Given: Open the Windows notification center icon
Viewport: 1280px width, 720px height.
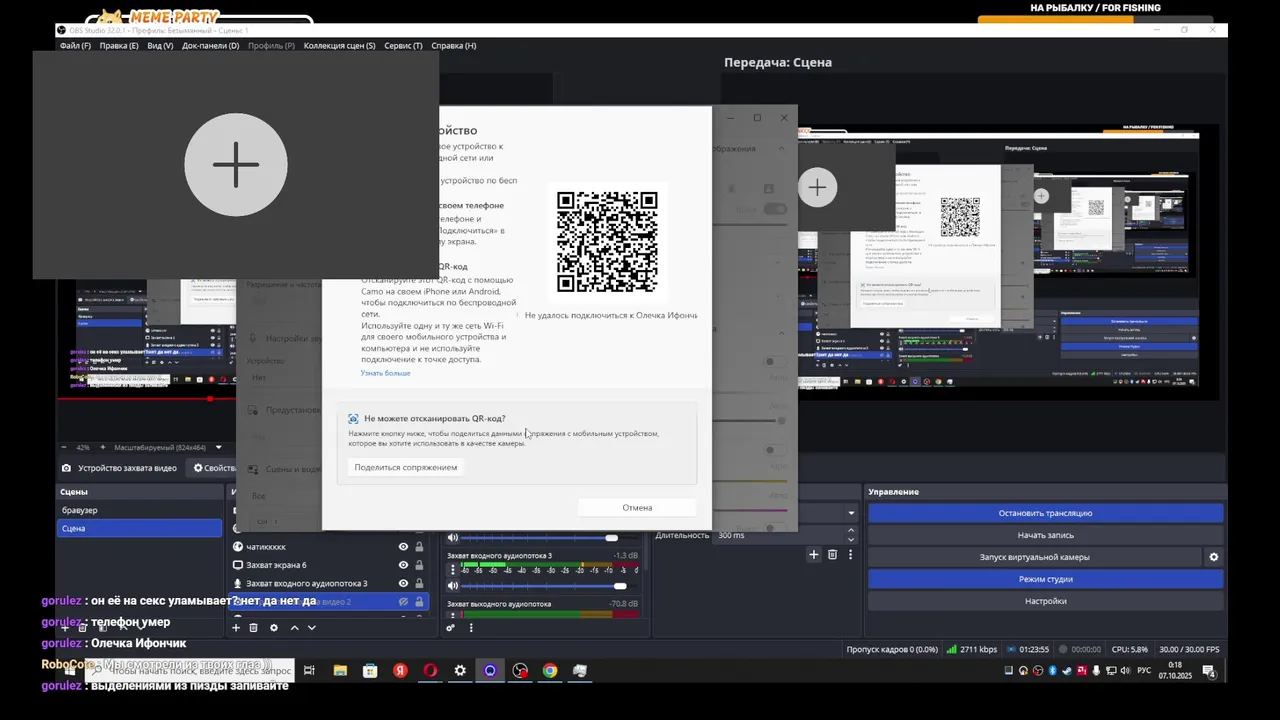Looking at the screenshot, I should pos(1209,671).
